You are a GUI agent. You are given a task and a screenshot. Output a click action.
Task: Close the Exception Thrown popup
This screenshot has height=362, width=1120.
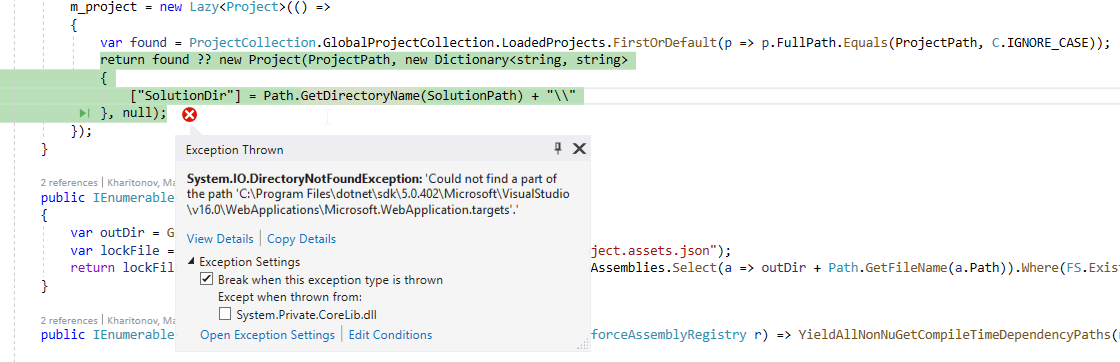click(x=579, y=149)
